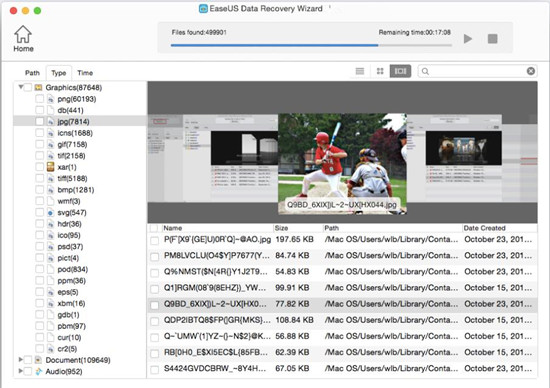Check the db(441) checkbox
550x388 pixels.
[40, 110]
